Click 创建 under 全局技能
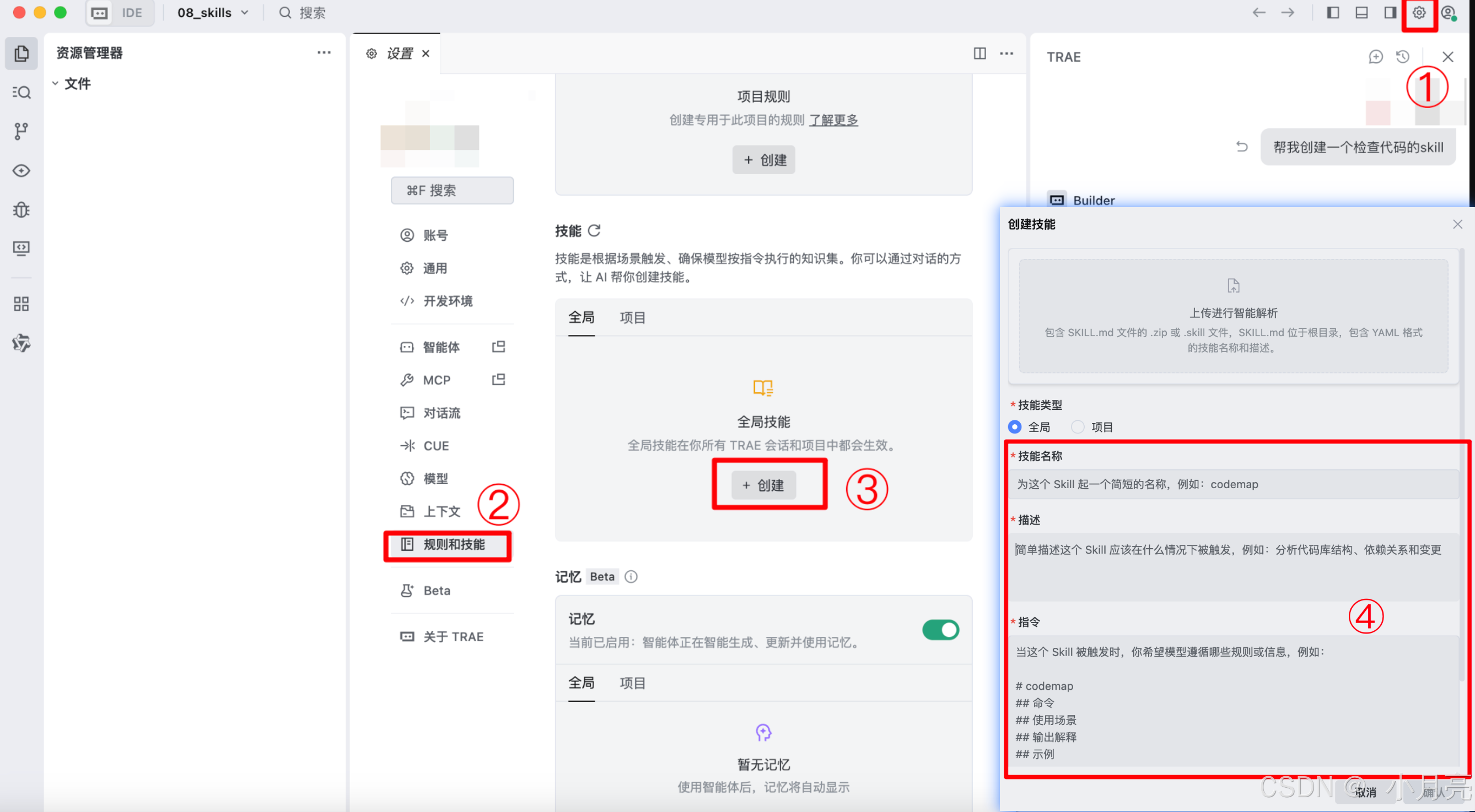 click(x=763, y=485)
